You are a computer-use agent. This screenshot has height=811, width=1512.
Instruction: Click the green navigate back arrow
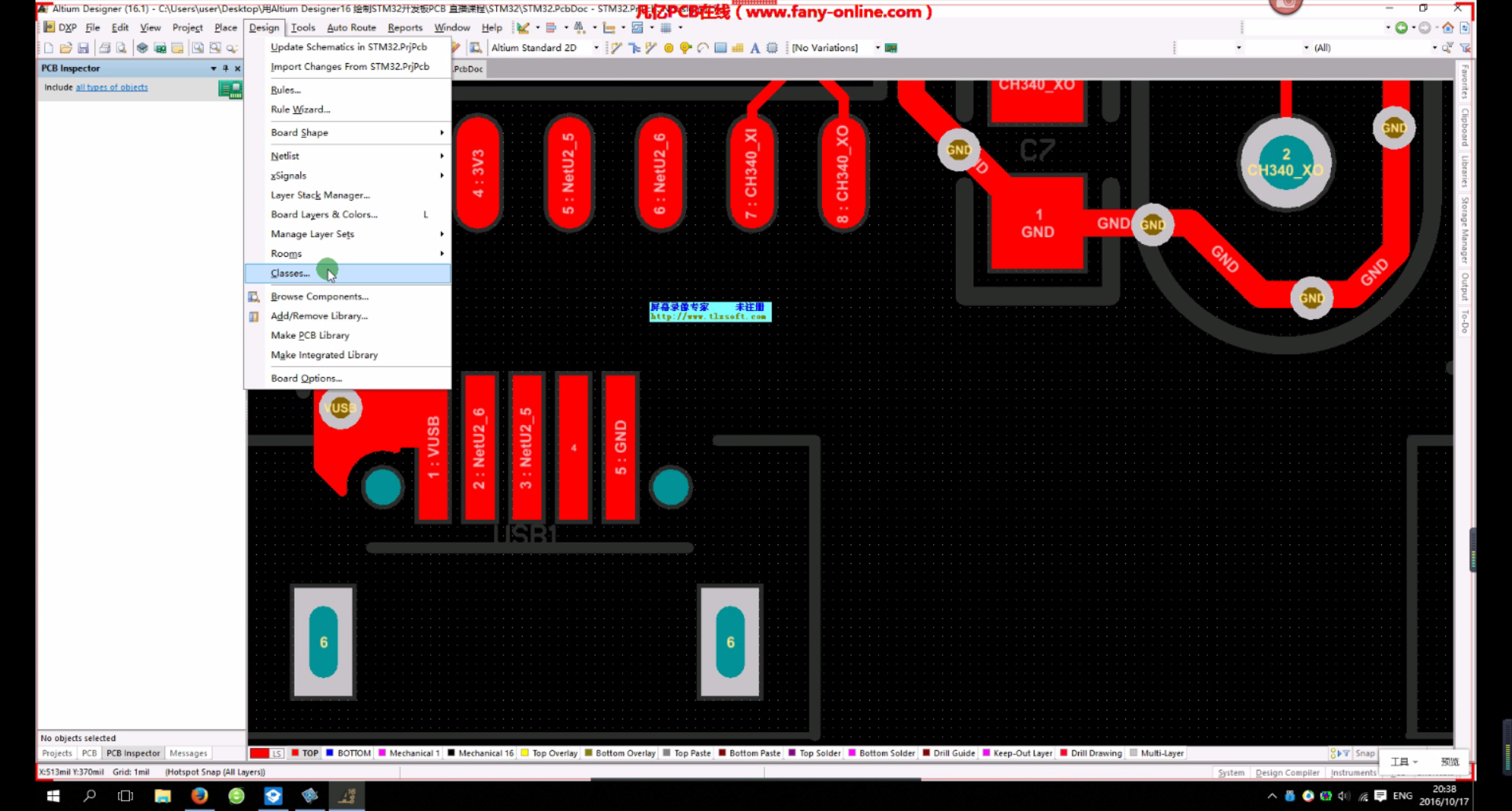click(1402, 28)
